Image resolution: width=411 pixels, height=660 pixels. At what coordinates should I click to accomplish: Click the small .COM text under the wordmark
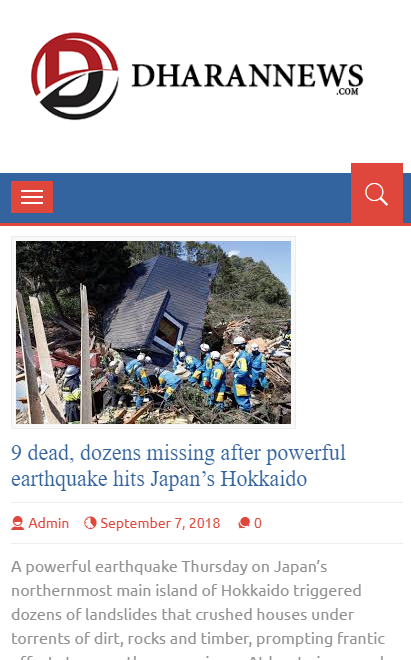point(347,91)
